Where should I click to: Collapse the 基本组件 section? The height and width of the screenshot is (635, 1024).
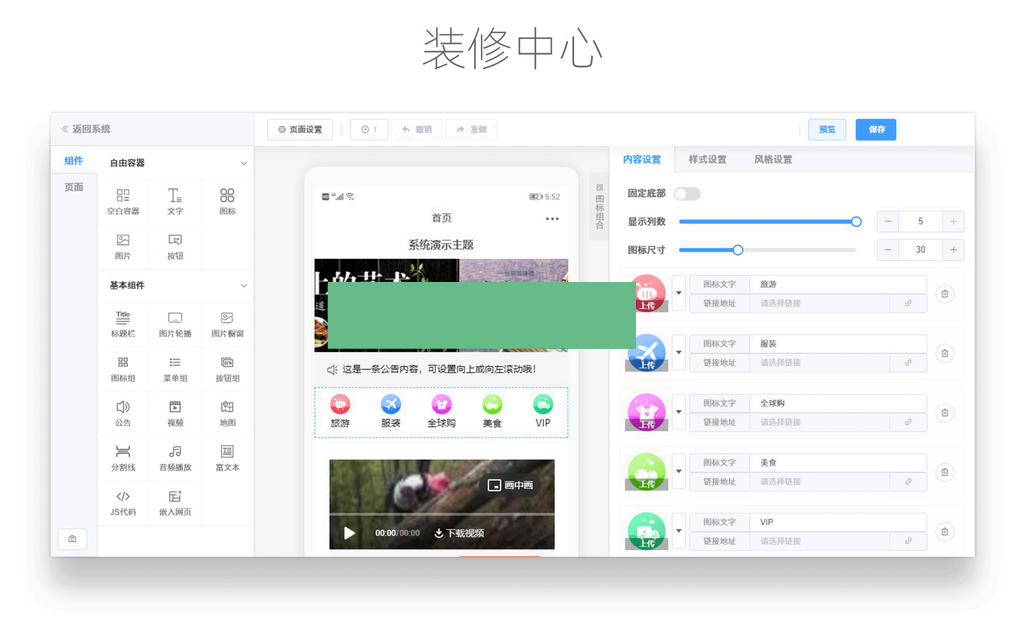244,285
